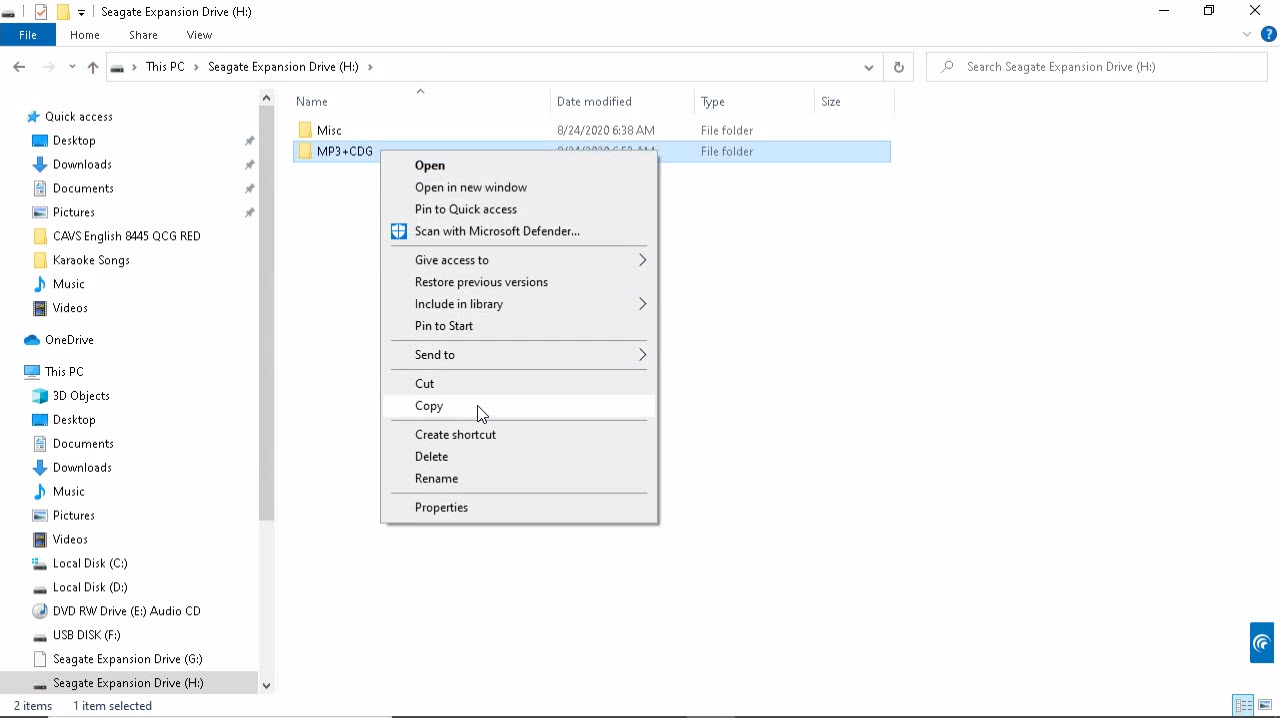Click Properties icon in Quick Access Toolbar
This screenshot has width=1280, height=718.
coord(41,12)
